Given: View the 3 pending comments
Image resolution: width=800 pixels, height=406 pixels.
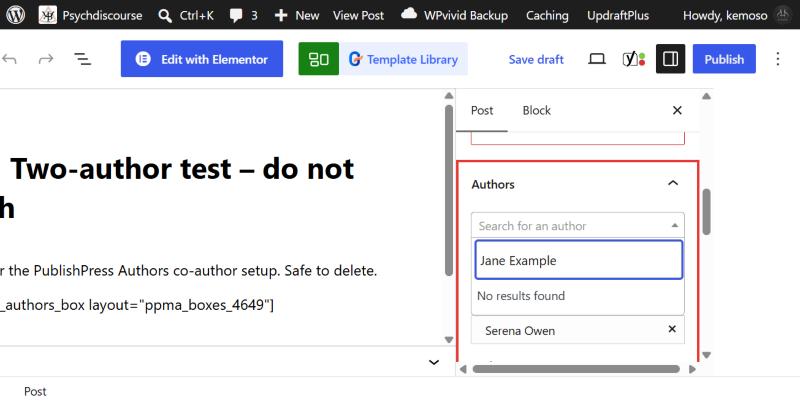Looking at the screenshot, I should (x=243, y=16).
